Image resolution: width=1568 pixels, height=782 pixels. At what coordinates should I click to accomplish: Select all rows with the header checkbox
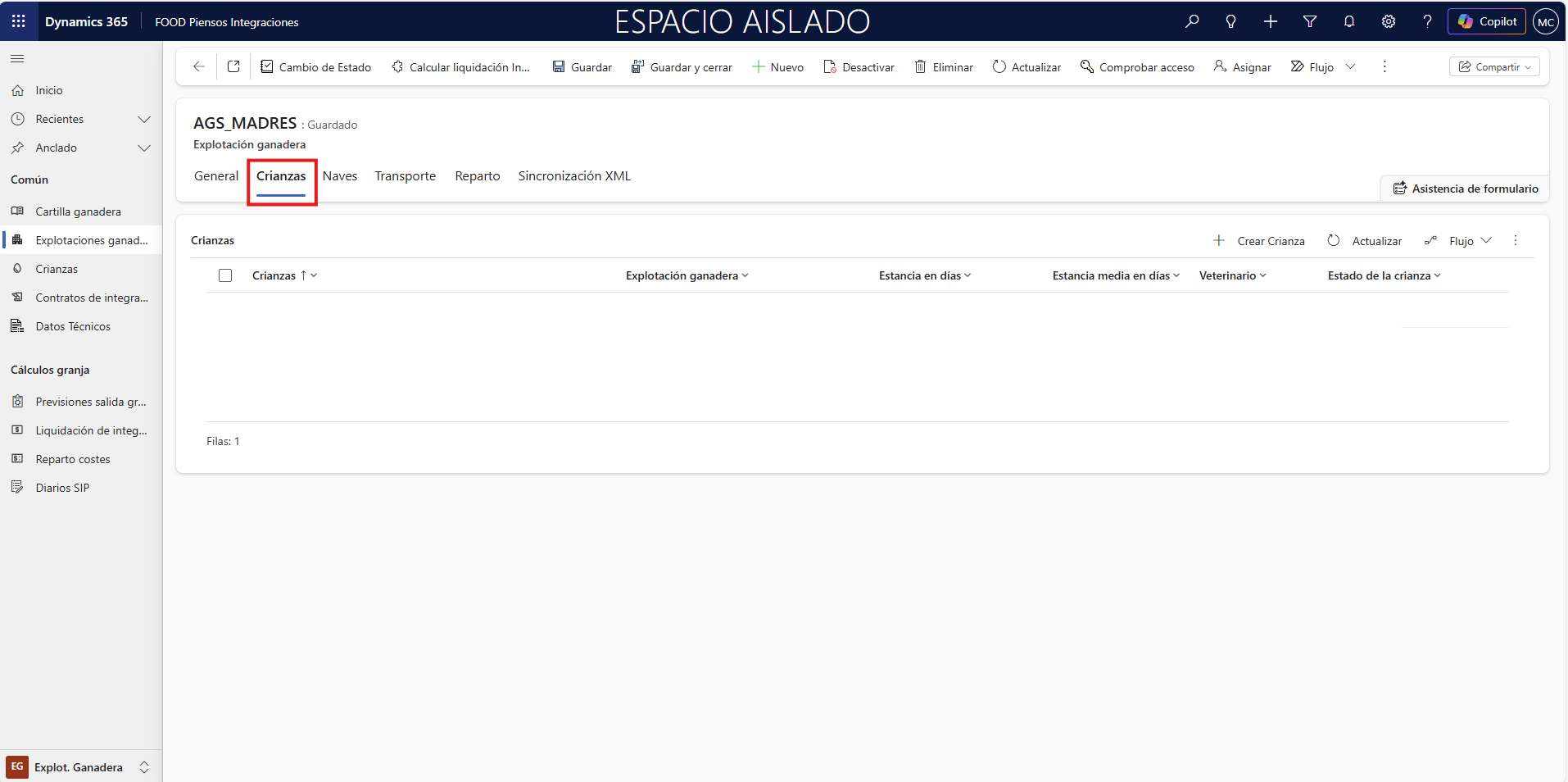225,275
